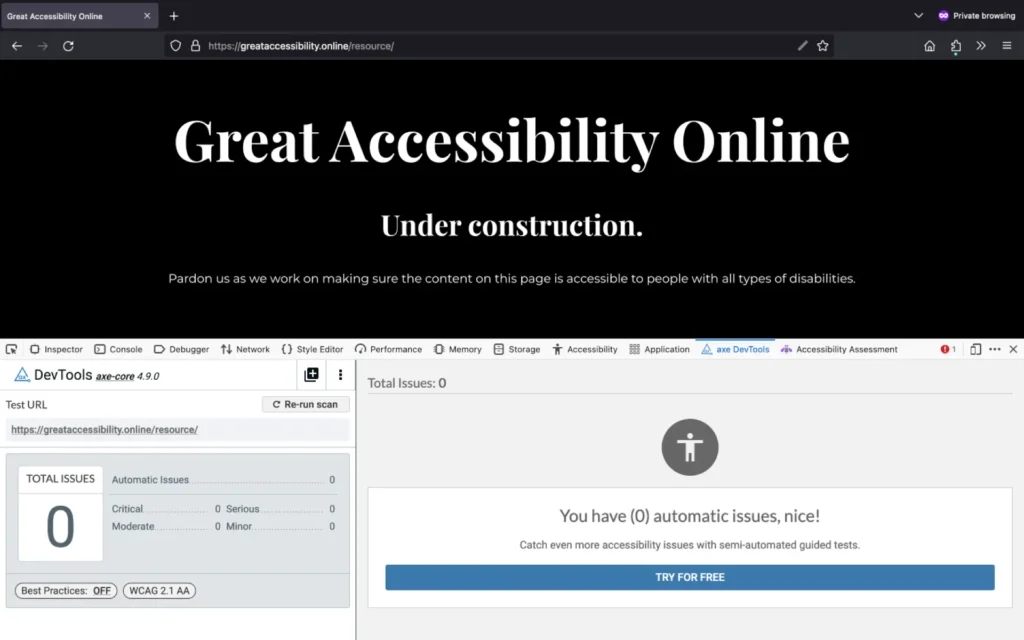Switch to the Console tab

click(118, 349)
